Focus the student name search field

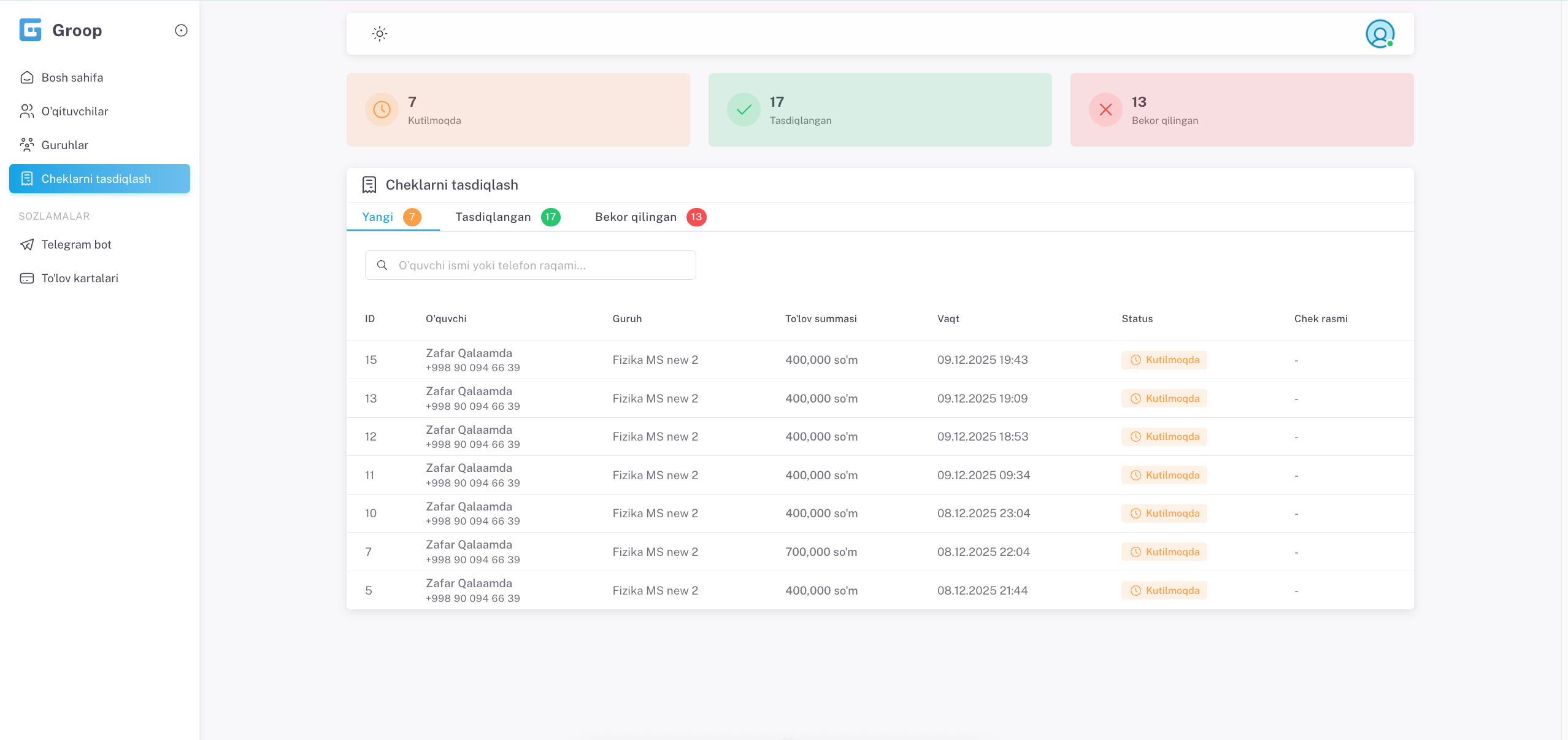540,265
